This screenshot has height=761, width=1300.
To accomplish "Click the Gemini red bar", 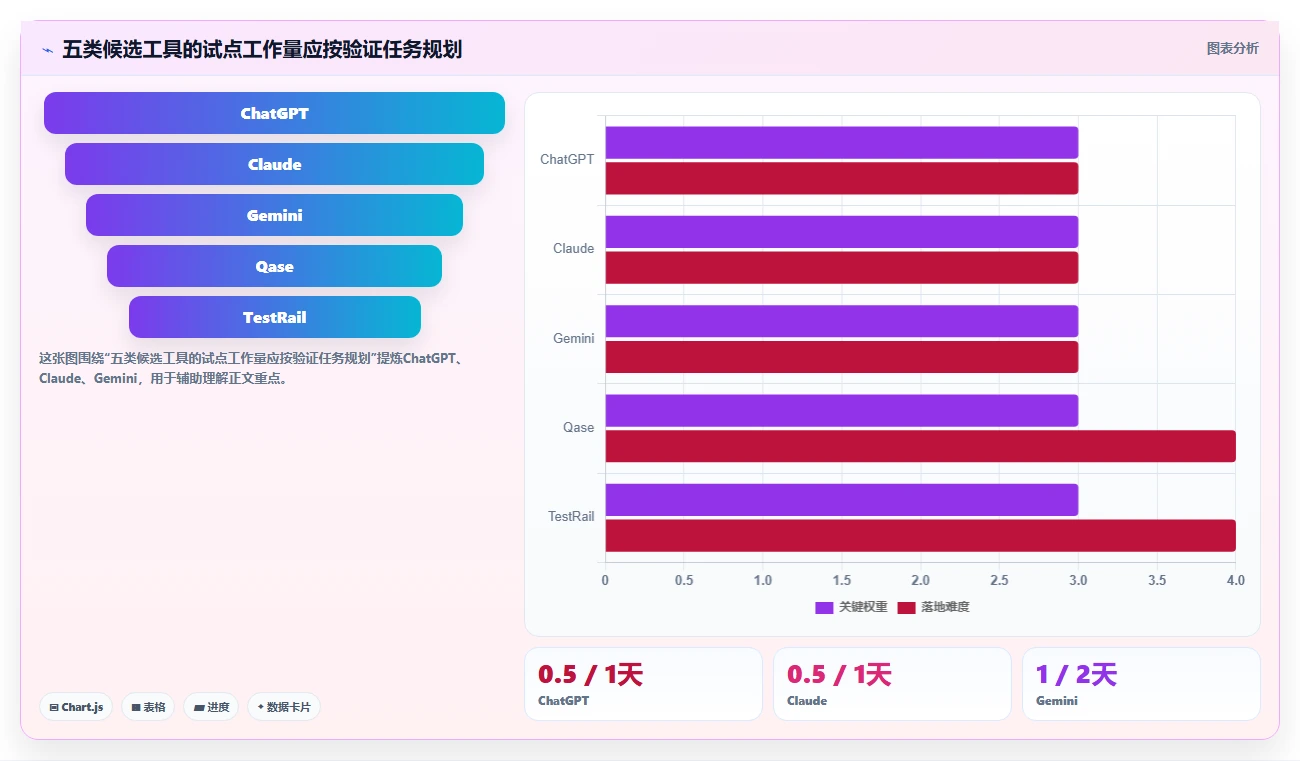I will click(x=841, y=357).
